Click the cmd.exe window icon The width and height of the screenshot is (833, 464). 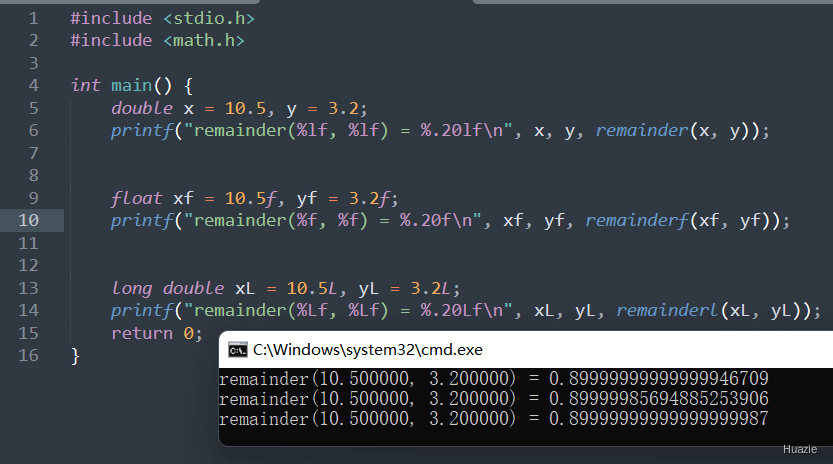(237, 350)
